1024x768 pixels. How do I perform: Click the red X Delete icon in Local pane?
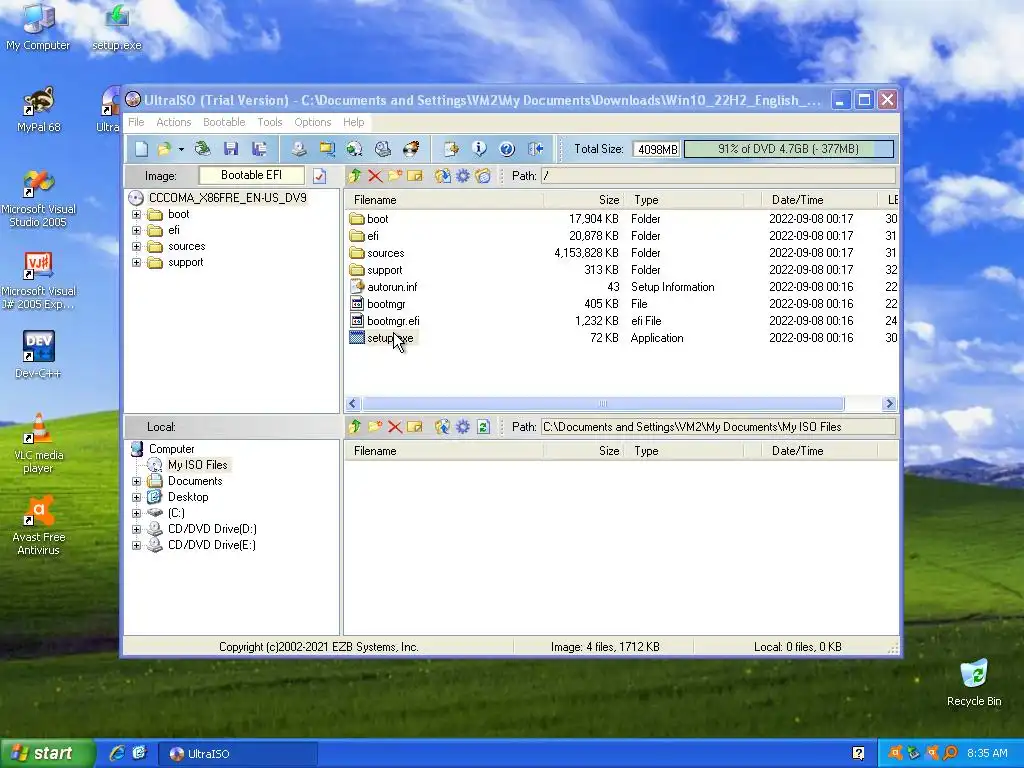[394, 427]
